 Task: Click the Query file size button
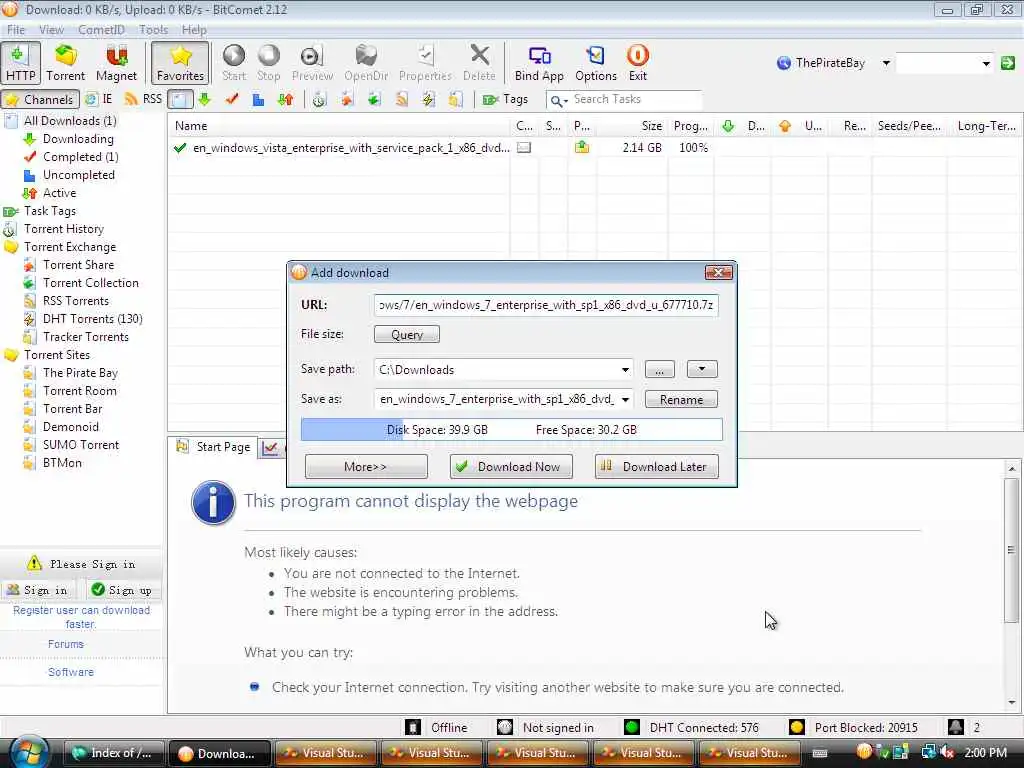click(x=406, y=334)
